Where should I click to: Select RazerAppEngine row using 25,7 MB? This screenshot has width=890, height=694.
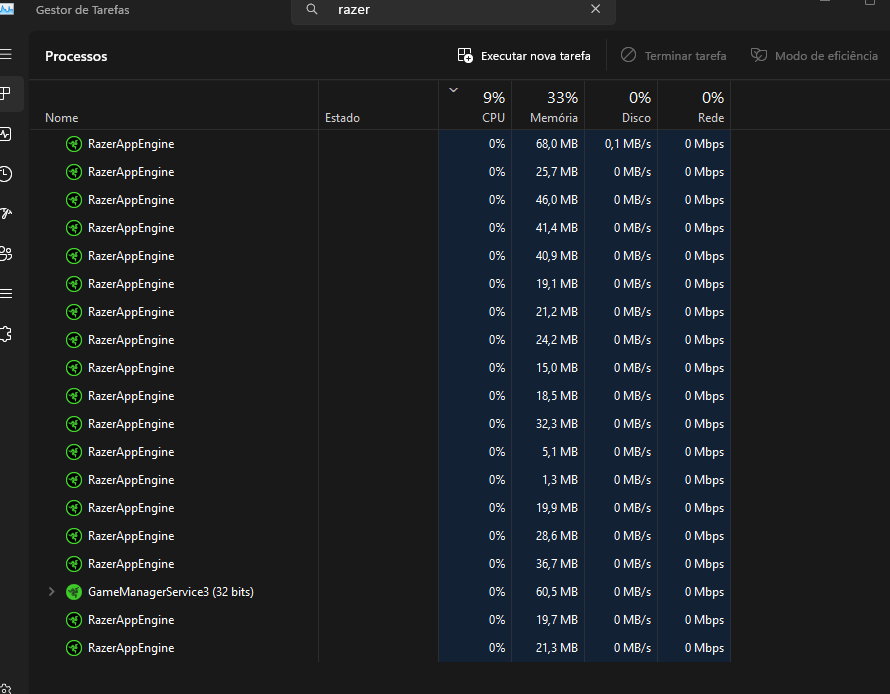[x=379, y=172]
